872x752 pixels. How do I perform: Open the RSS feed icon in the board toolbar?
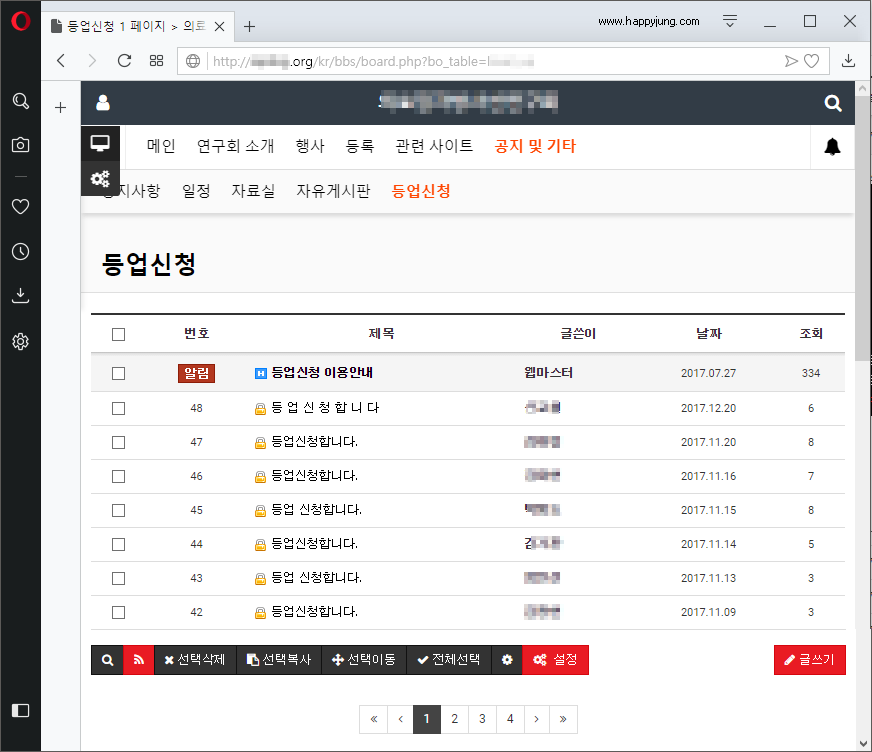pos(138,660)
